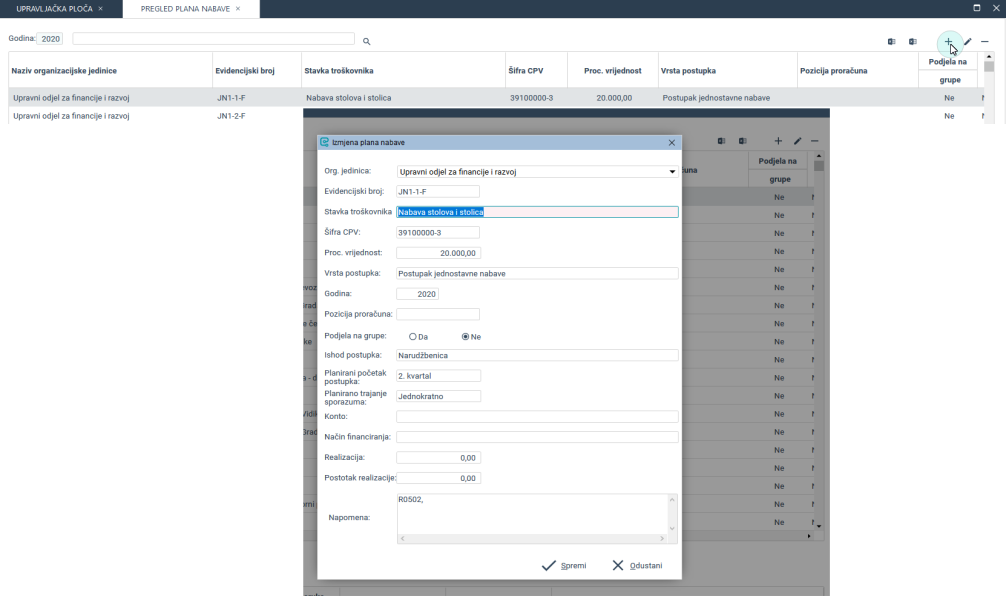Viewport: 1006px width, 602px height.
Task: Click the Konto input field
Action: (537, 417)
